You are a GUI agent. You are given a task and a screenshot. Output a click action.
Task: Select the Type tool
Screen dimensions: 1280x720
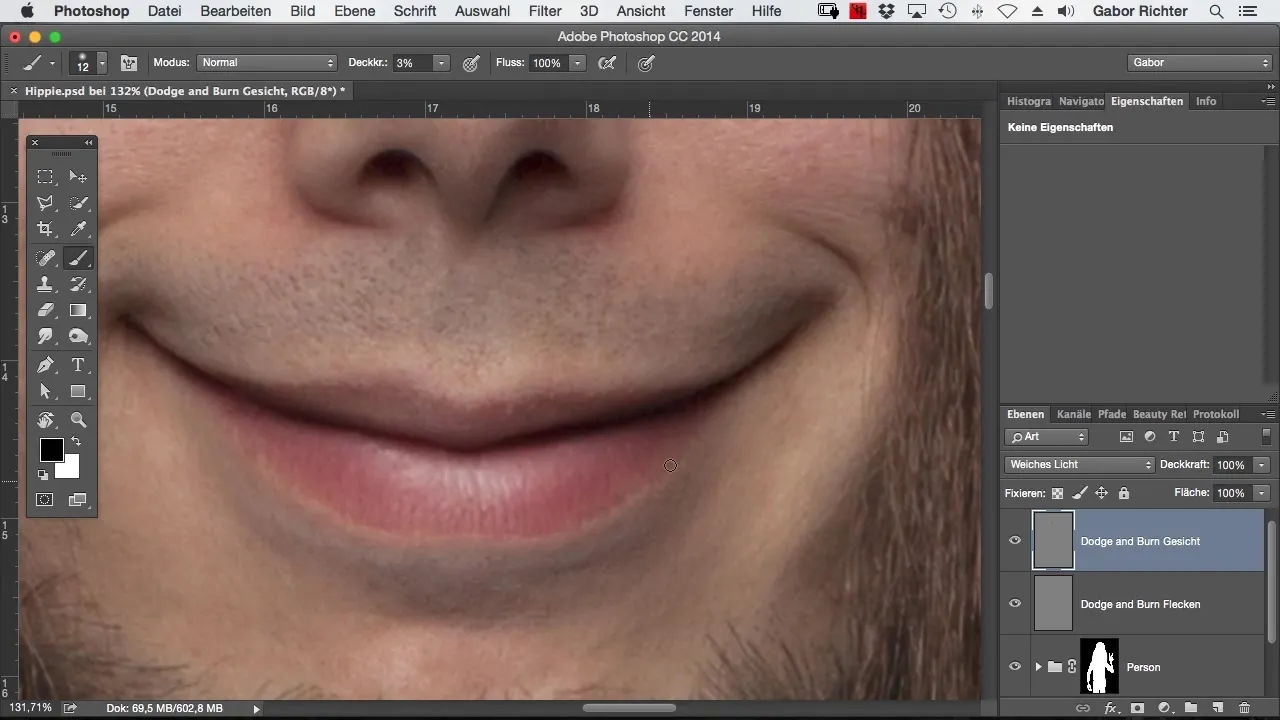point(78,365)
